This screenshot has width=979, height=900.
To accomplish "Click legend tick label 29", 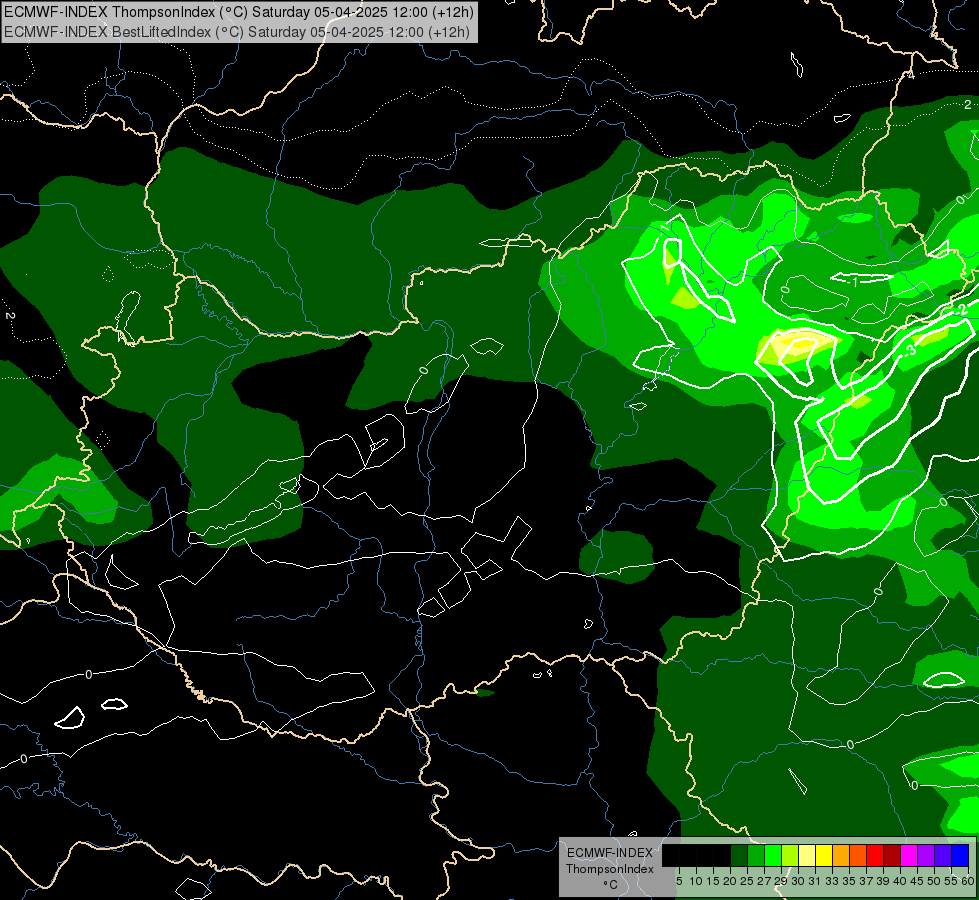I will click(782, 881).
